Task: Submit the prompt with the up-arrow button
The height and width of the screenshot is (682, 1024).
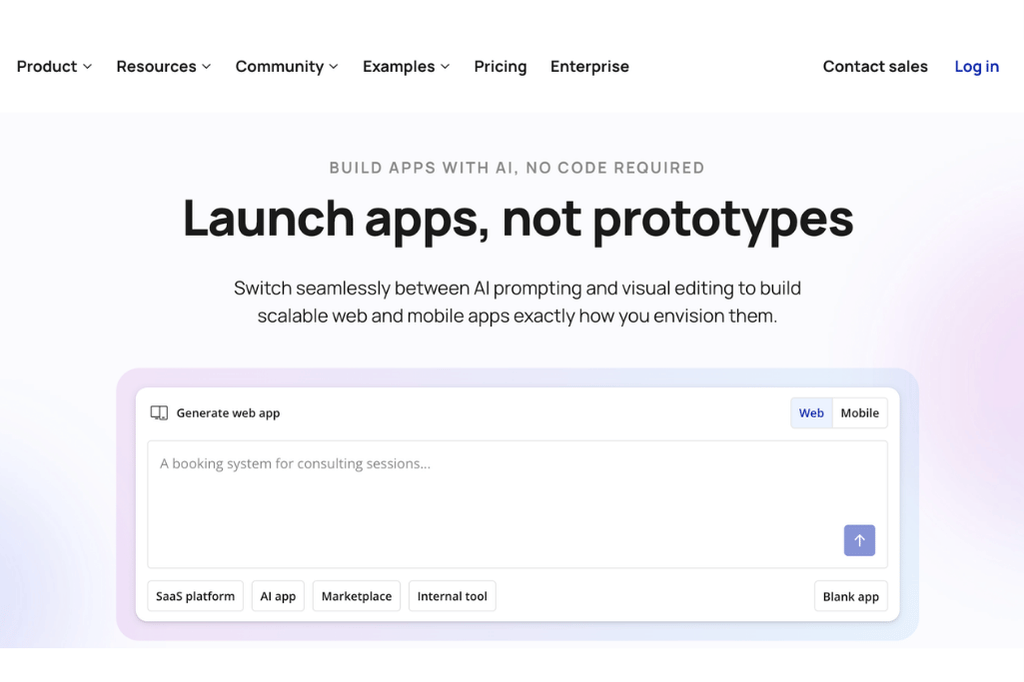Action: click(x=859, y=540)
